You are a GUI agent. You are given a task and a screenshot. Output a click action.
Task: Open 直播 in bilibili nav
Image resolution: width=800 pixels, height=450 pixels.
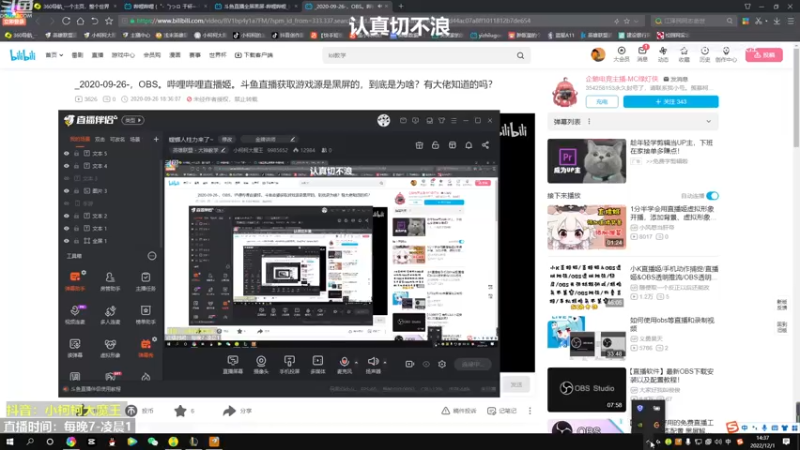[x=97, y=55]
